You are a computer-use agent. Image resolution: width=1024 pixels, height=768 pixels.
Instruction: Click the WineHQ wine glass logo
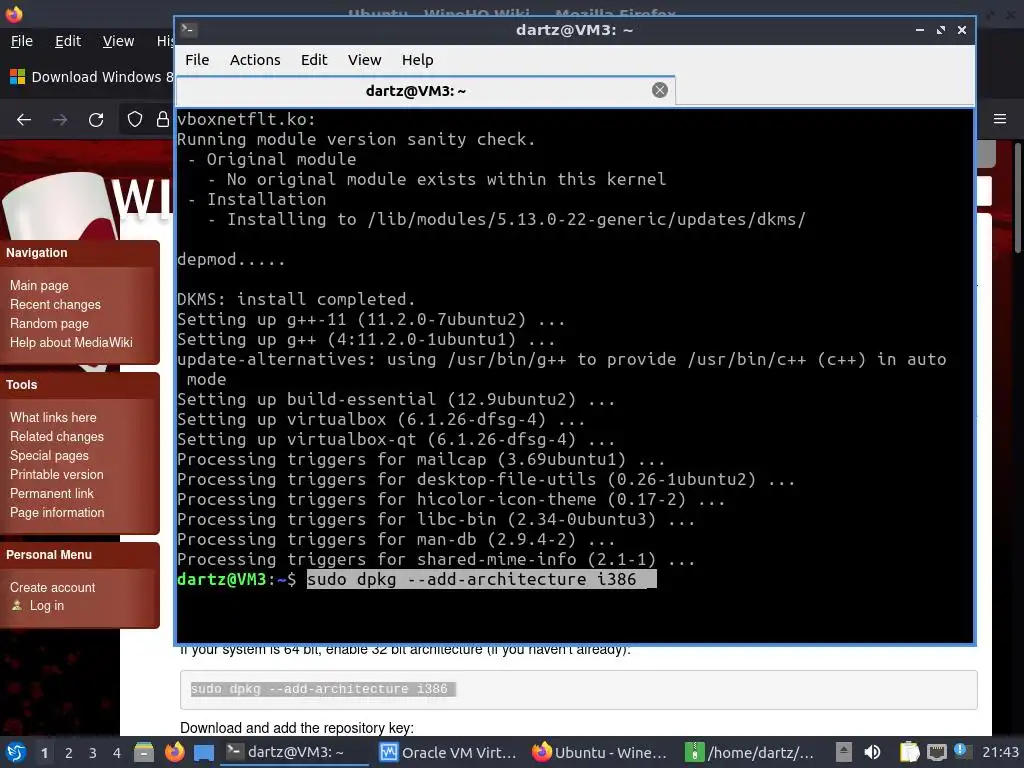[62, 206]
